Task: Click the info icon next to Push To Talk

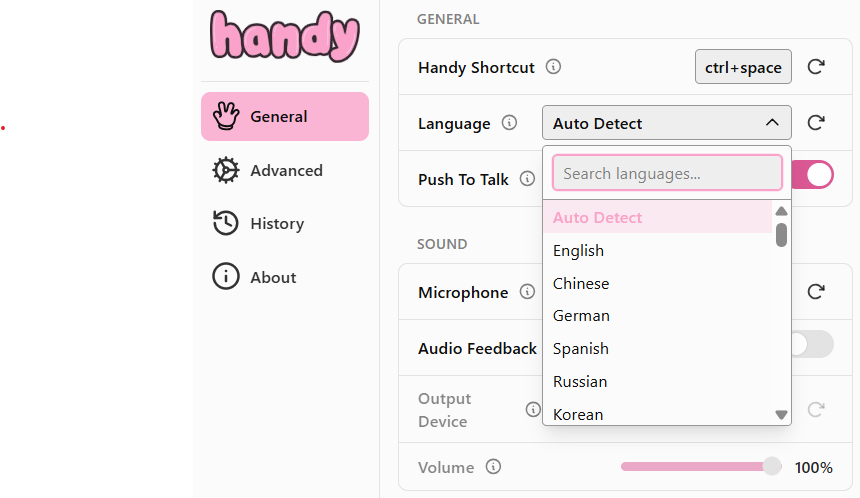Action: click(x=527, y=179)
